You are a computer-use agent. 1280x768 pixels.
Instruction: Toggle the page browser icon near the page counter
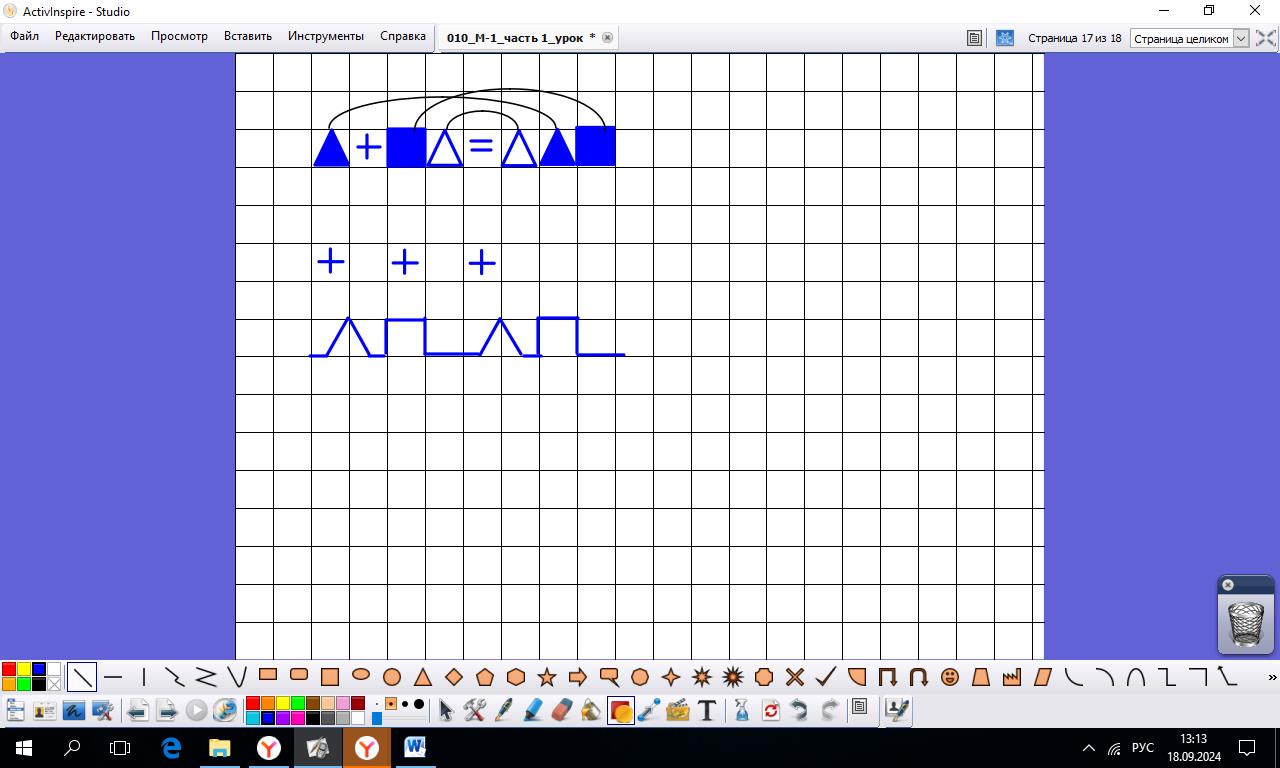[974, 38]
